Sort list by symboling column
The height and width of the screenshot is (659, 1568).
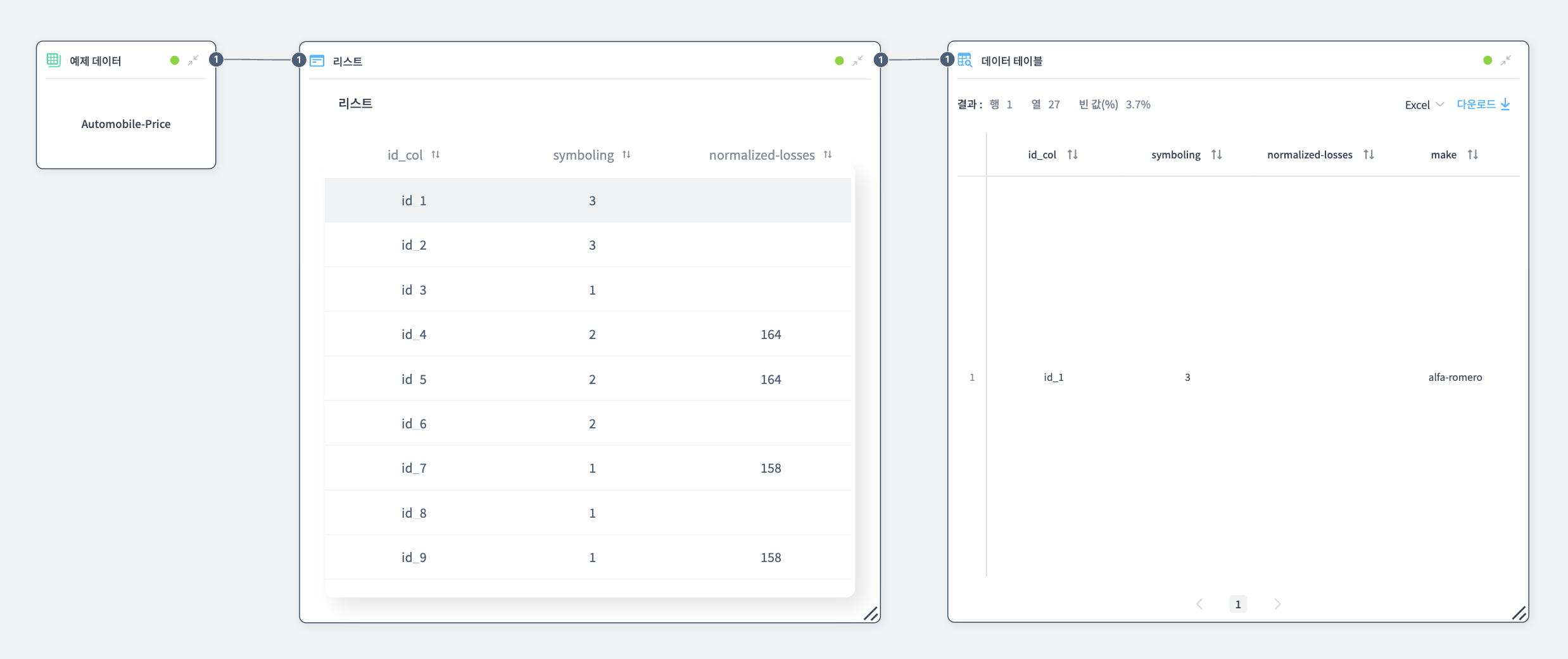click(626, 155)
